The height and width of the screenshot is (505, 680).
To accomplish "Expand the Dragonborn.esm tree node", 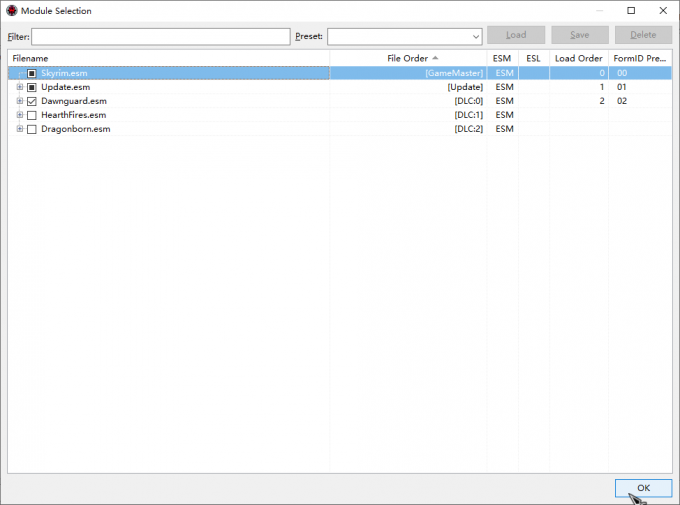I will tap(20, 128).
